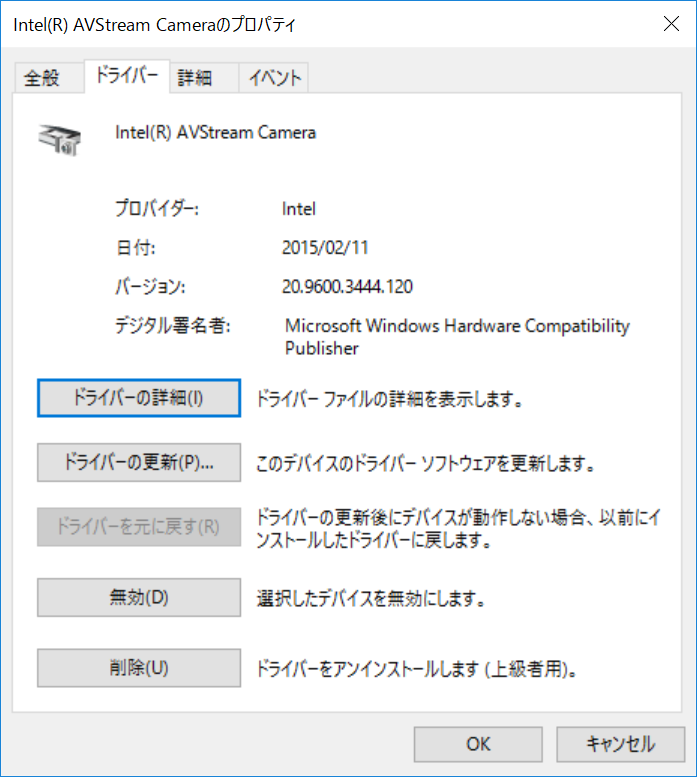Close the properties dialog window
The image size is (697, 777).
[671, 24]
